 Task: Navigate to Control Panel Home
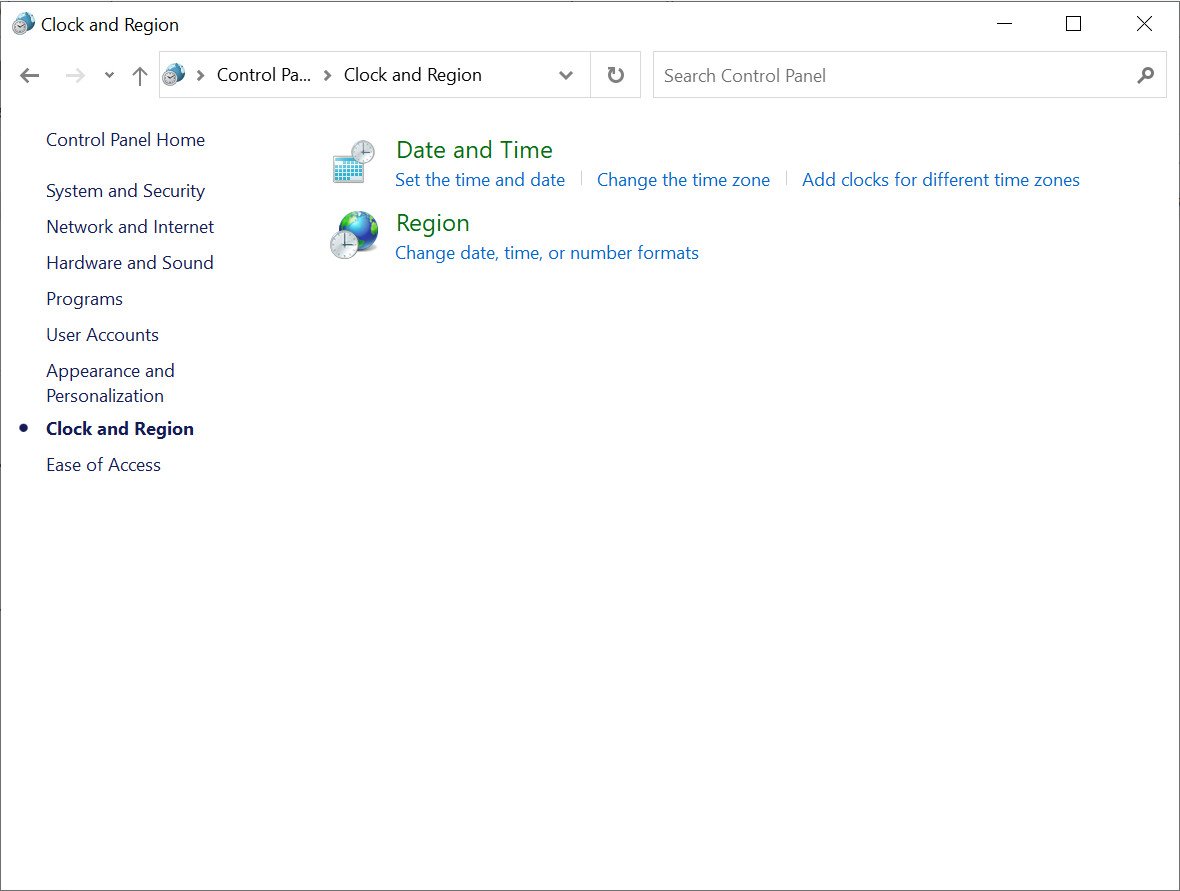tap(125, 140)
